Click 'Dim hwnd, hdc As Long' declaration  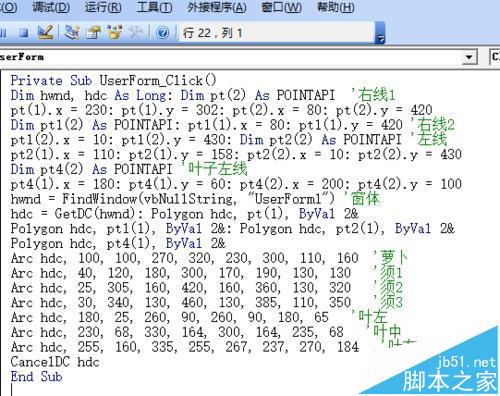point(88,96)
